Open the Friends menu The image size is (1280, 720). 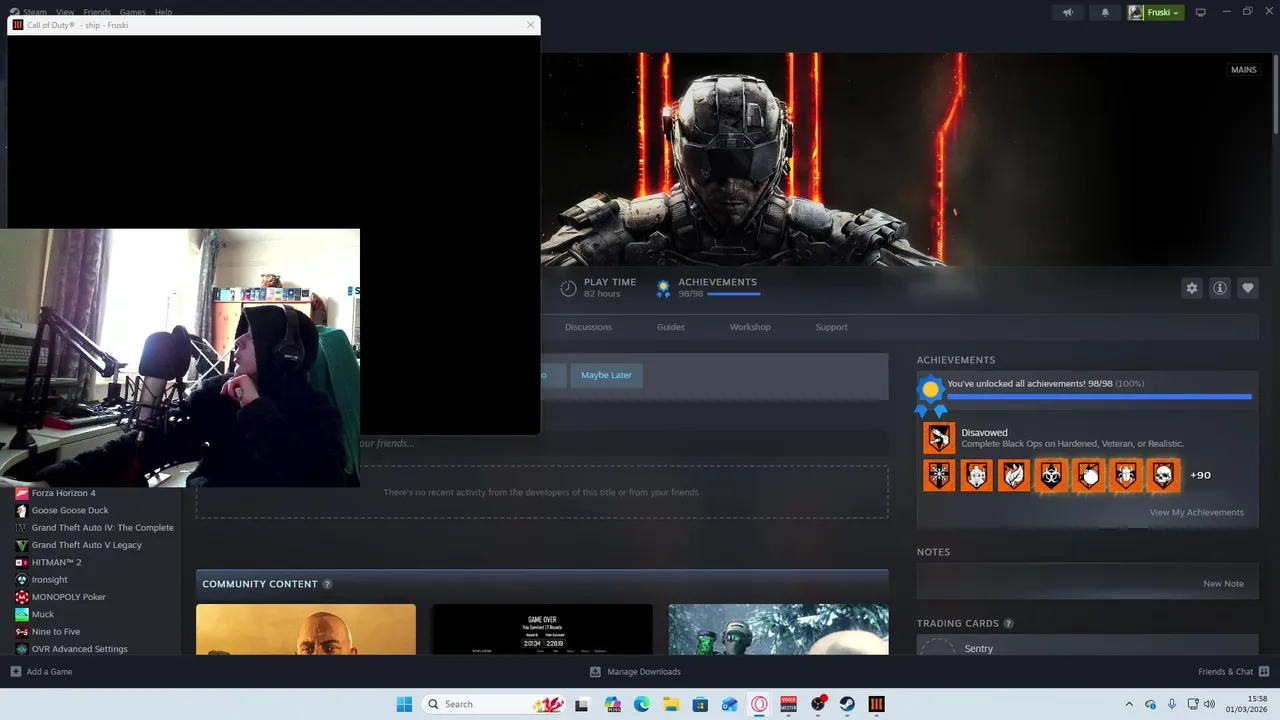click(x=97, y=12)
